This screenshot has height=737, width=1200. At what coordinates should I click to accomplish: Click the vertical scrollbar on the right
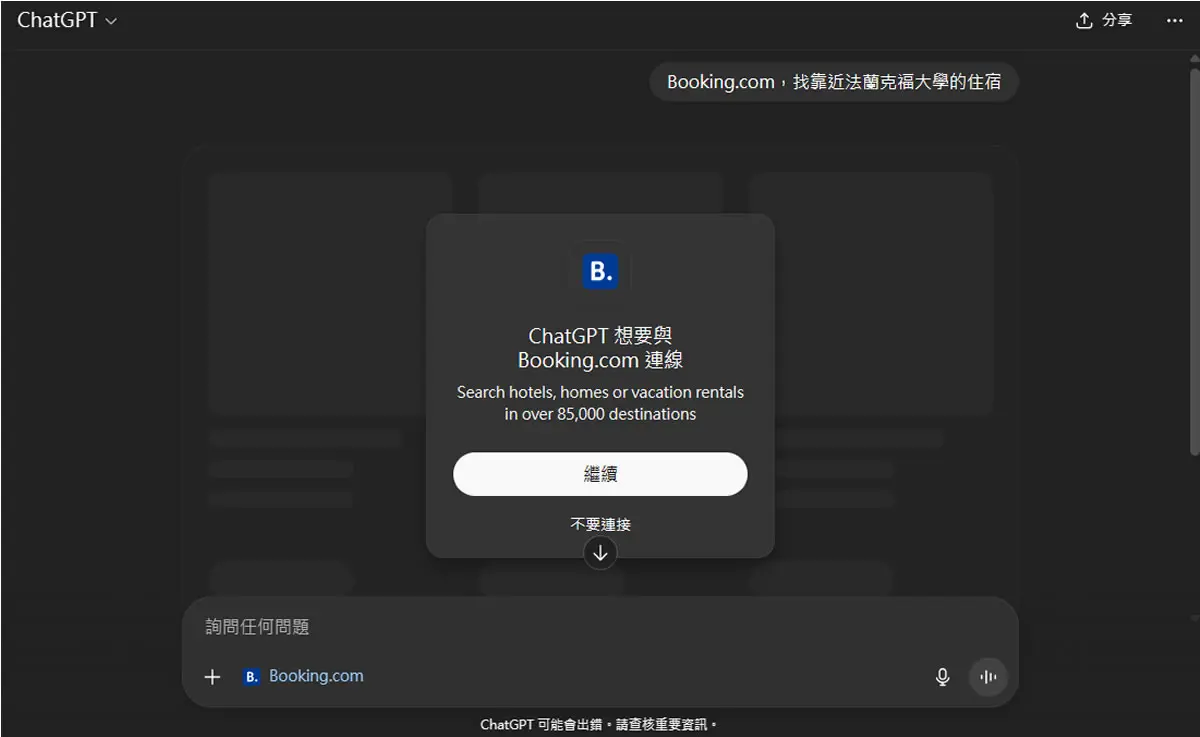[1194, 260]
